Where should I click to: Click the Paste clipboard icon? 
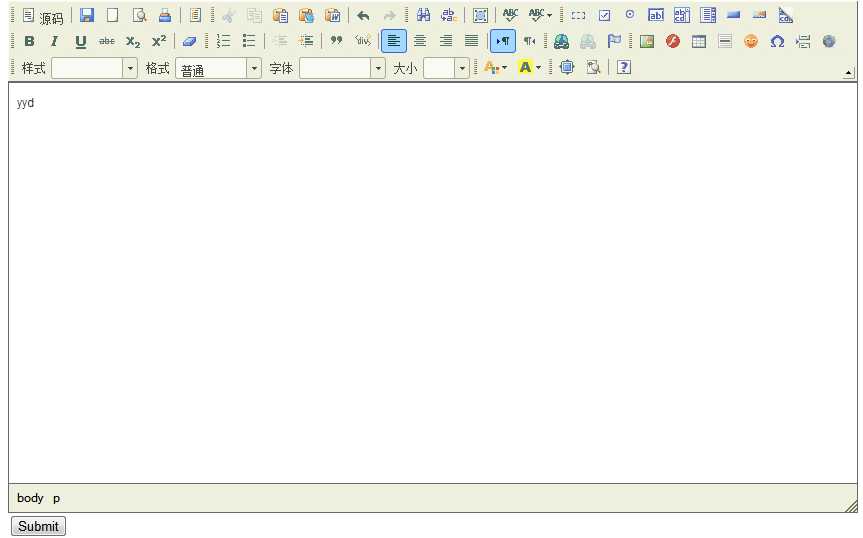coord(280,15)
